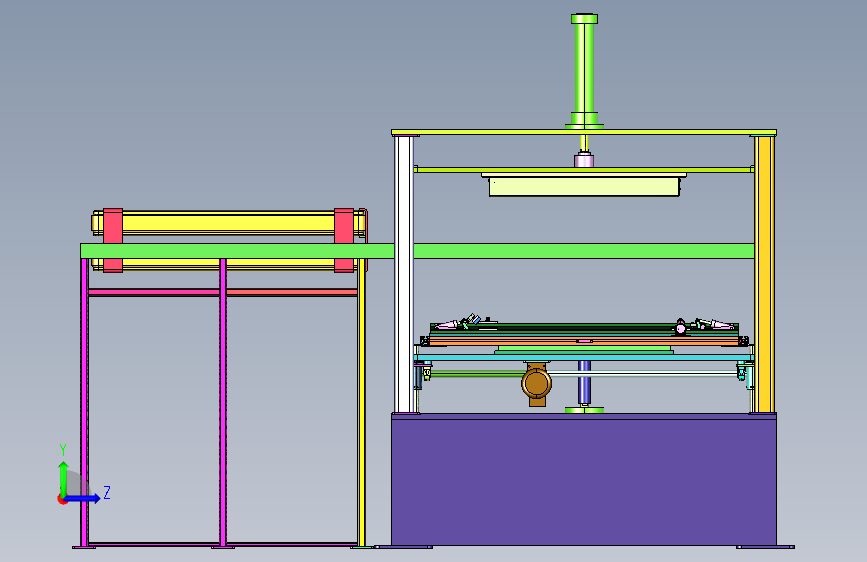Select the yellow right leg of the left frame
Viewport: 867px width, 562px height.
(x=362, y=403)
